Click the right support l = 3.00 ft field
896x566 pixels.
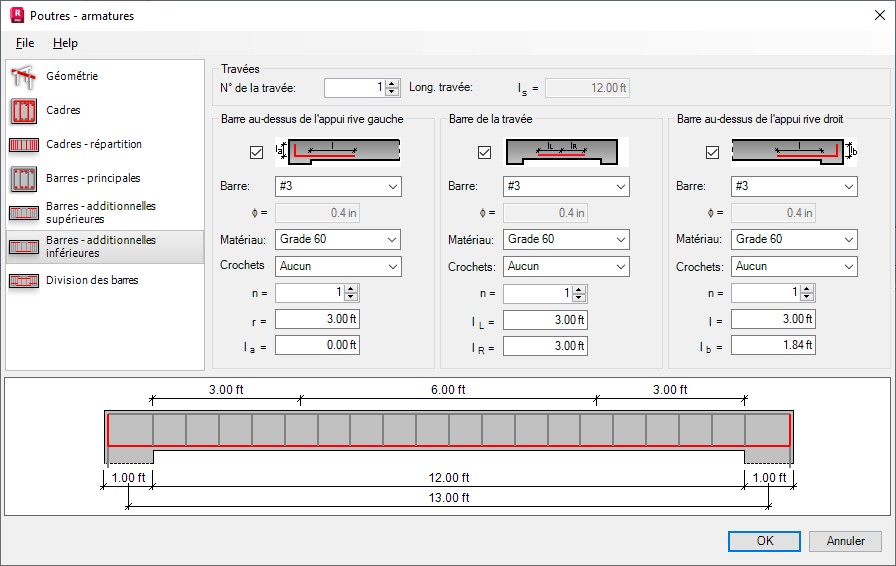(773, 319)
